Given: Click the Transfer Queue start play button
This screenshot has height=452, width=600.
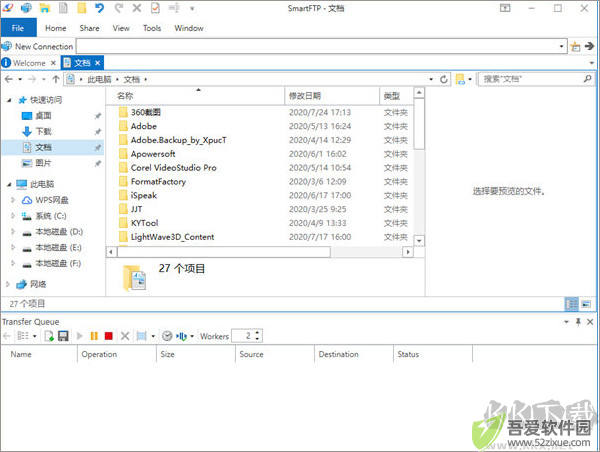Looking at the screenshot, I should 80,336.
